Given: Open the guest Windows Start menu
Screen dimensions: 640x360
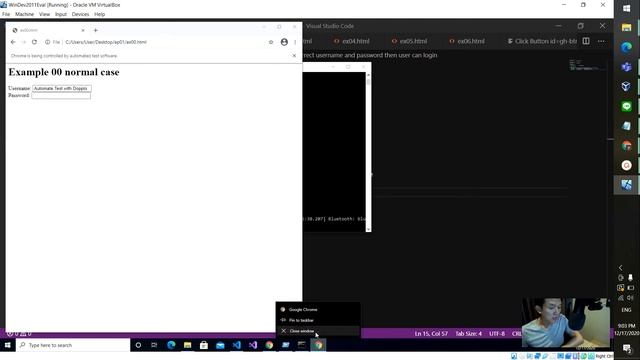Looking at the screenshot, I should 7,345.
